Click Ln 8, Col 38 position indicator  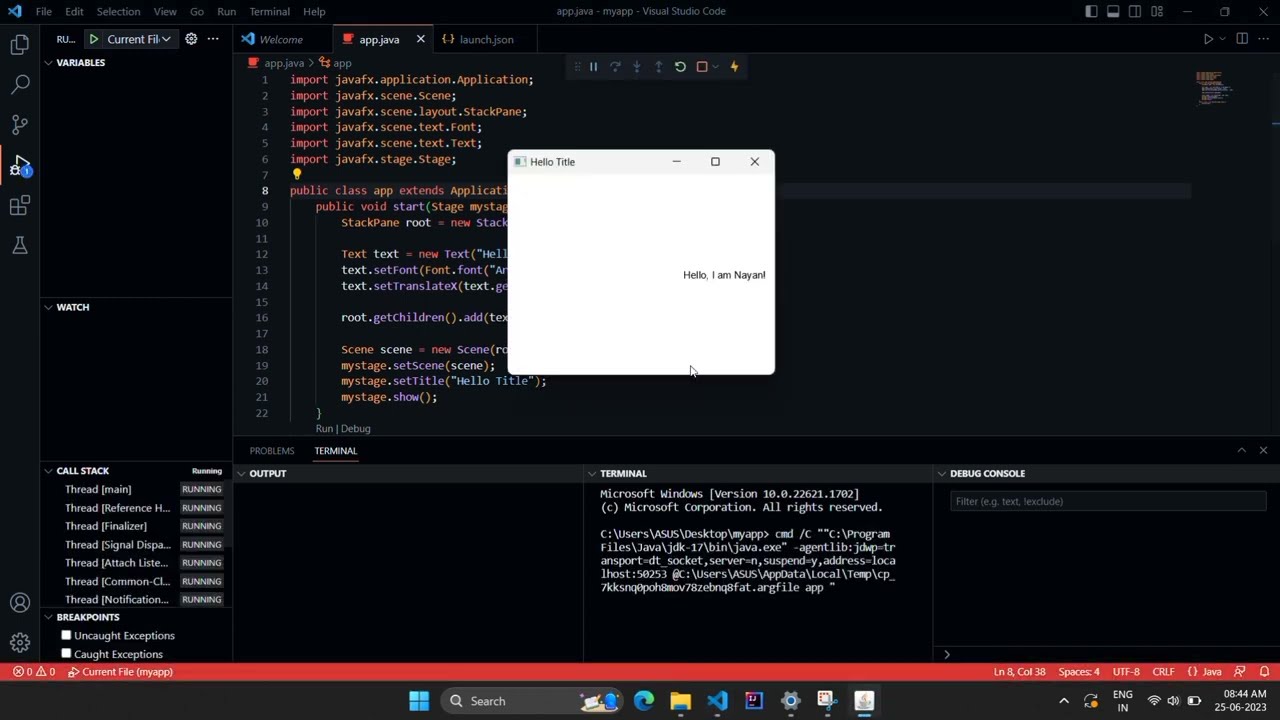[x=1019, y=672]
